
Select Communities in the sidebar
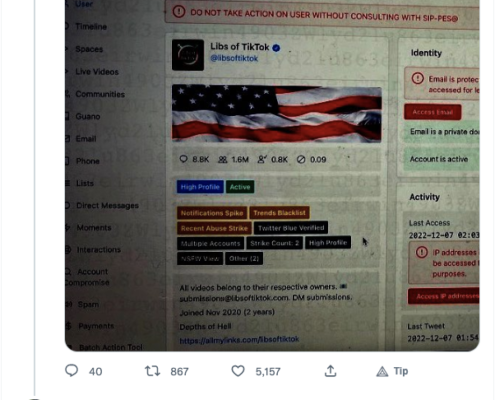[100, 94]
